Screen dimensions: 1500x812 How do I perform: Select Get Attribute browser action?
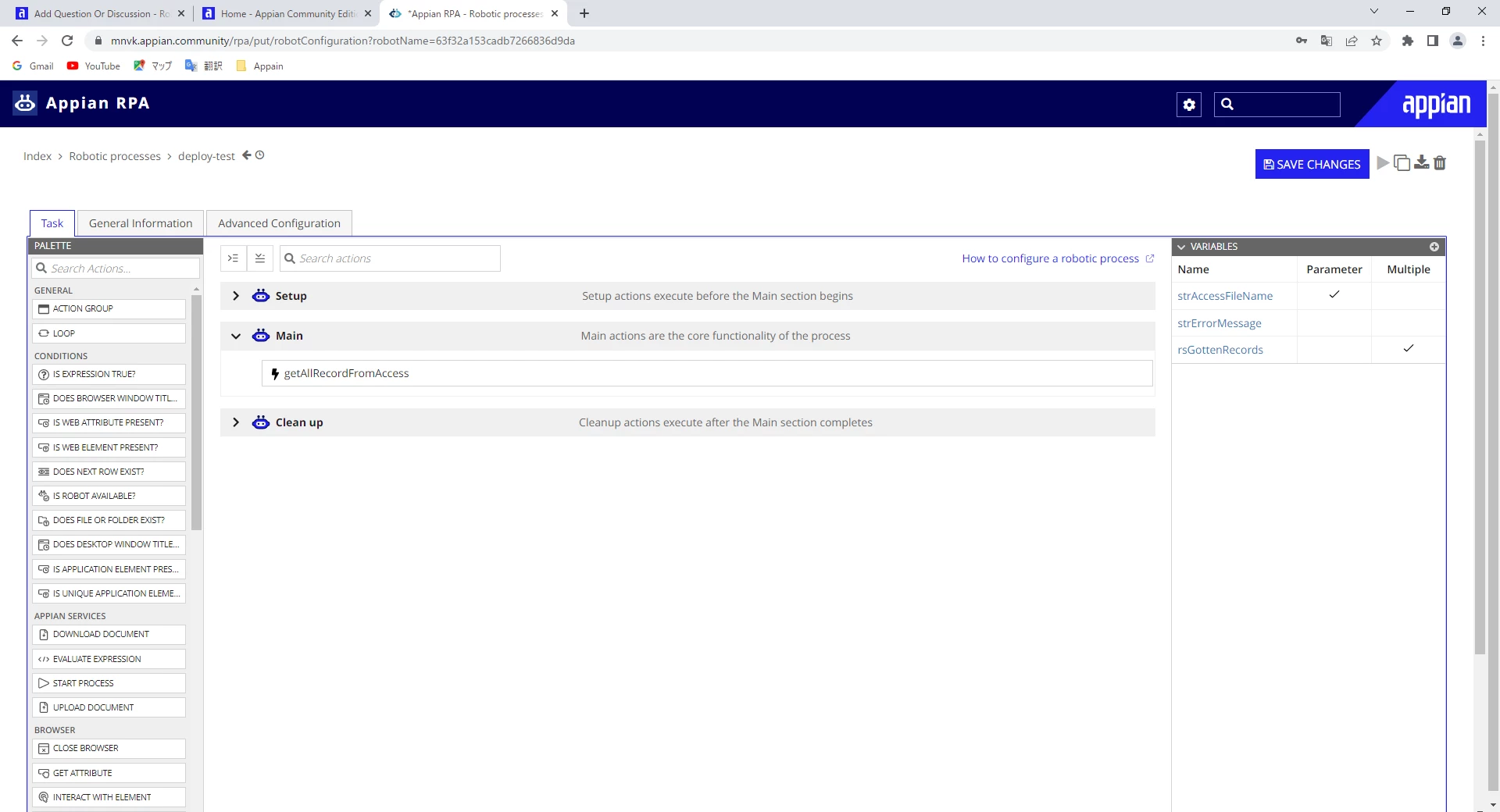(109, 774)
